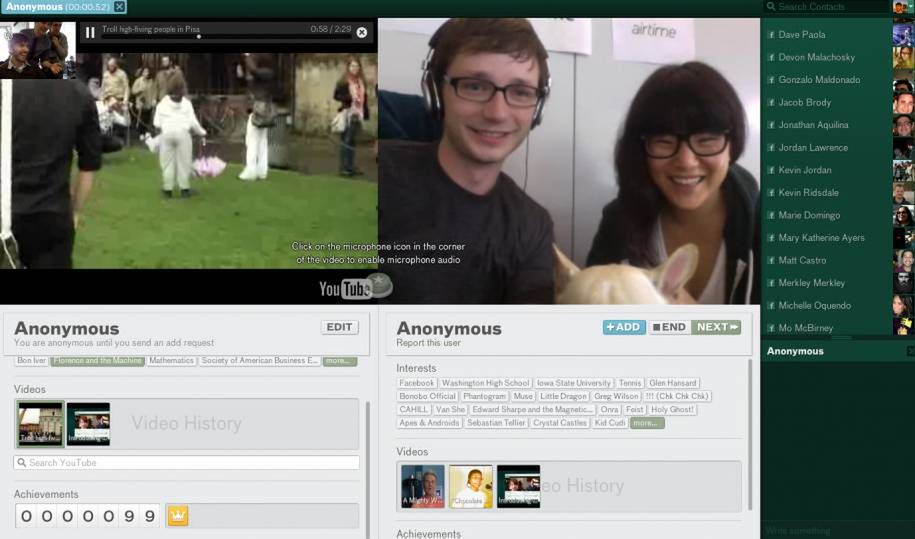This screenshot has height=539, width=915.
Task: Click Facebook icon beside Dave Paola
Action: [770, 34]
